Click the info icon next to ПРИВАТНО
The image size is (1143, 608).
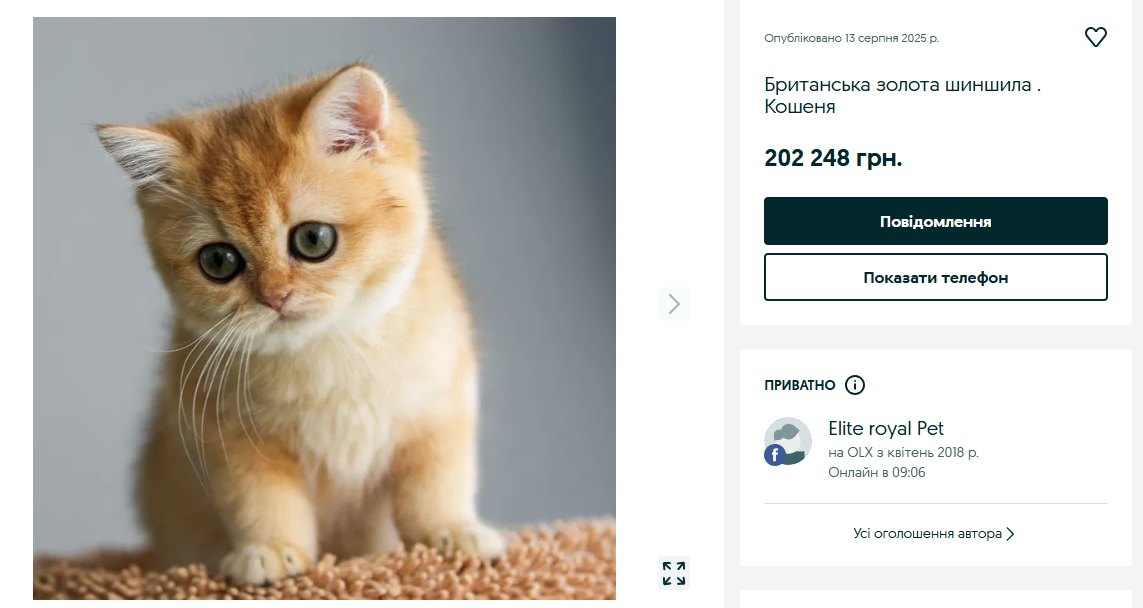coord(854,385)
